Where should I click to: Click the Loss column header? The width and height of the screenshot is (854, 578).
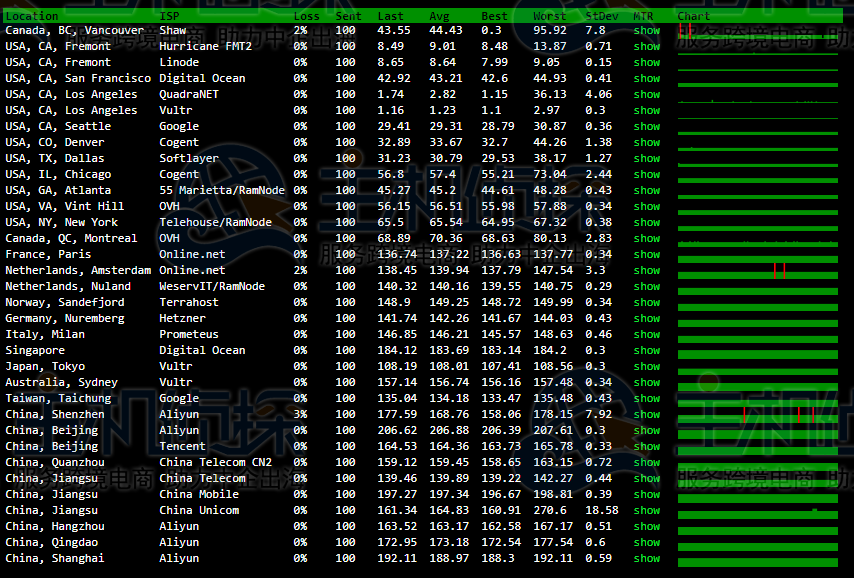307,16
